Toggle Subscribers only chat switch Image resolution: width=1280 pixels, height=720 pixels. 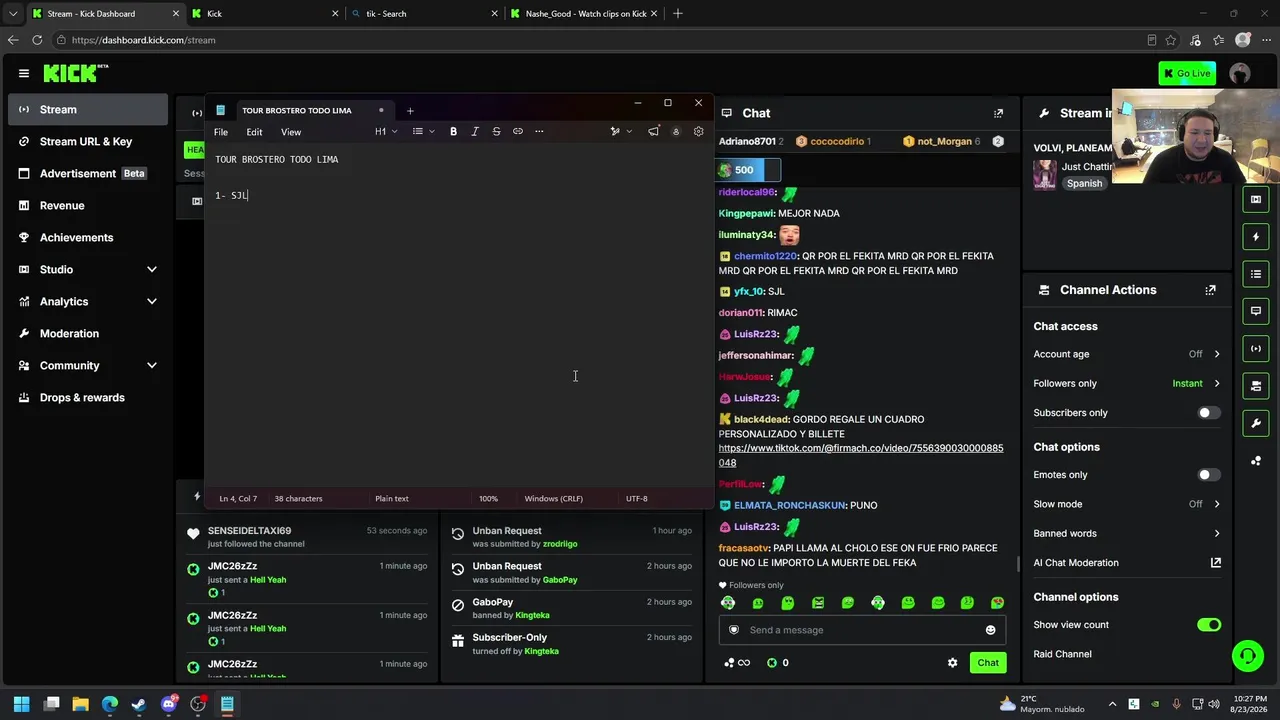pyautogui.click(x=1209, y=413)
